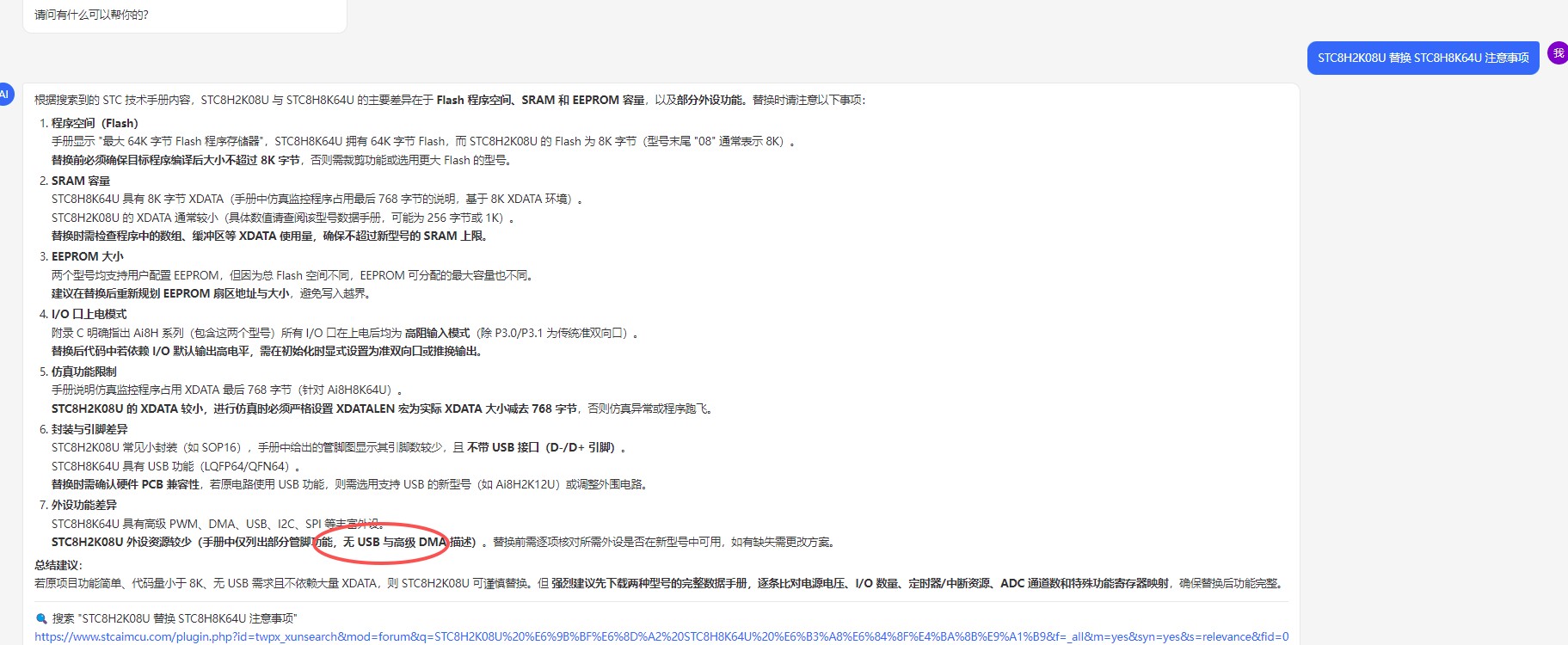Click the heading "6. 封装与引脚差异"
Viewport: 1568px width, 645px height.
coord(83,429)
